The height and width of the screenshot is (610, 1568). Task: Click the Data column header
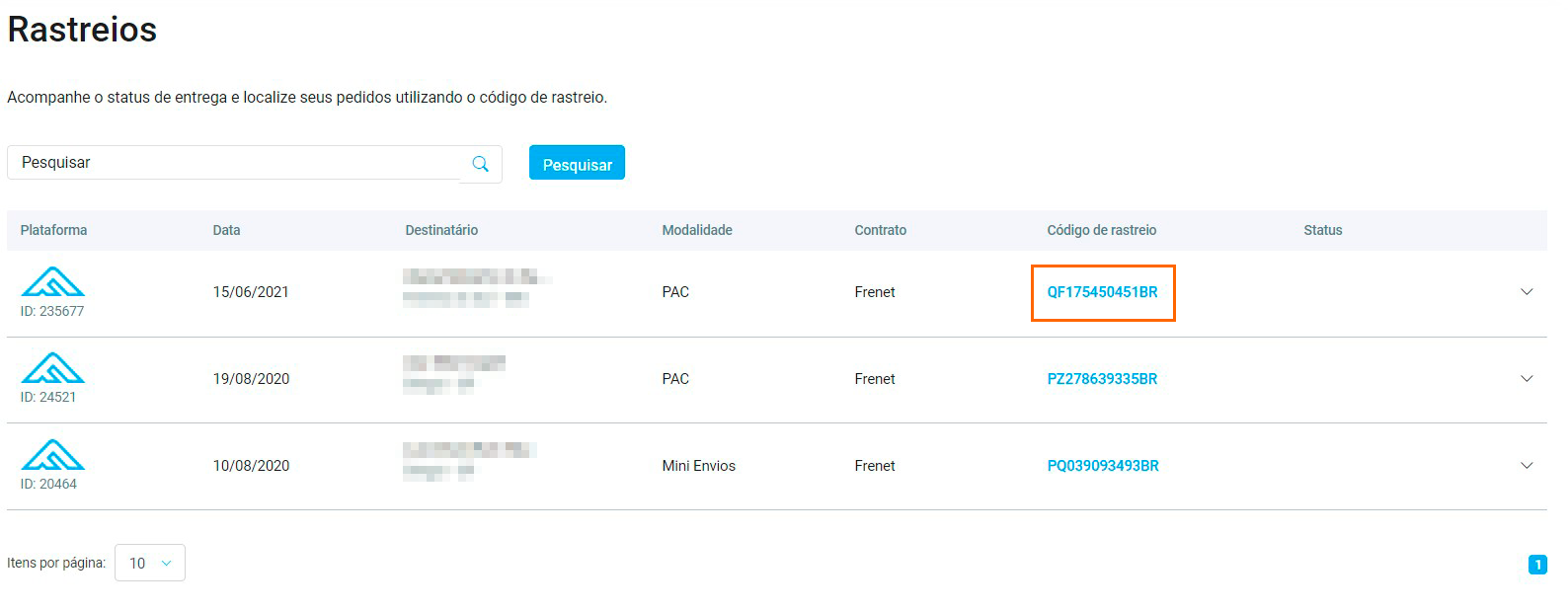[x=226, y=230]
